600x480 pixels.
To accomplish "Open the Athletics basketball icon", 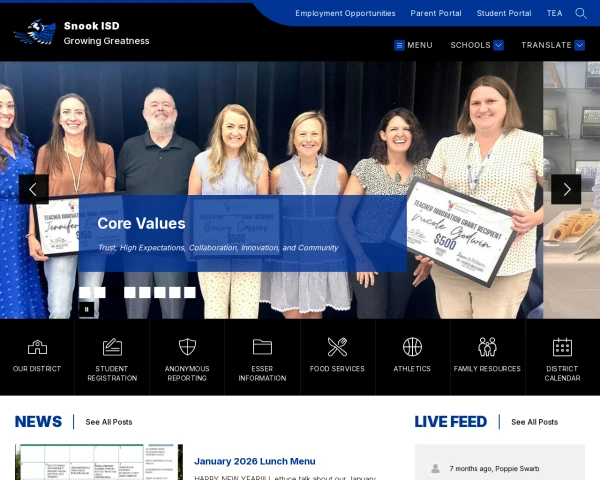I will (x=412, y=347).
